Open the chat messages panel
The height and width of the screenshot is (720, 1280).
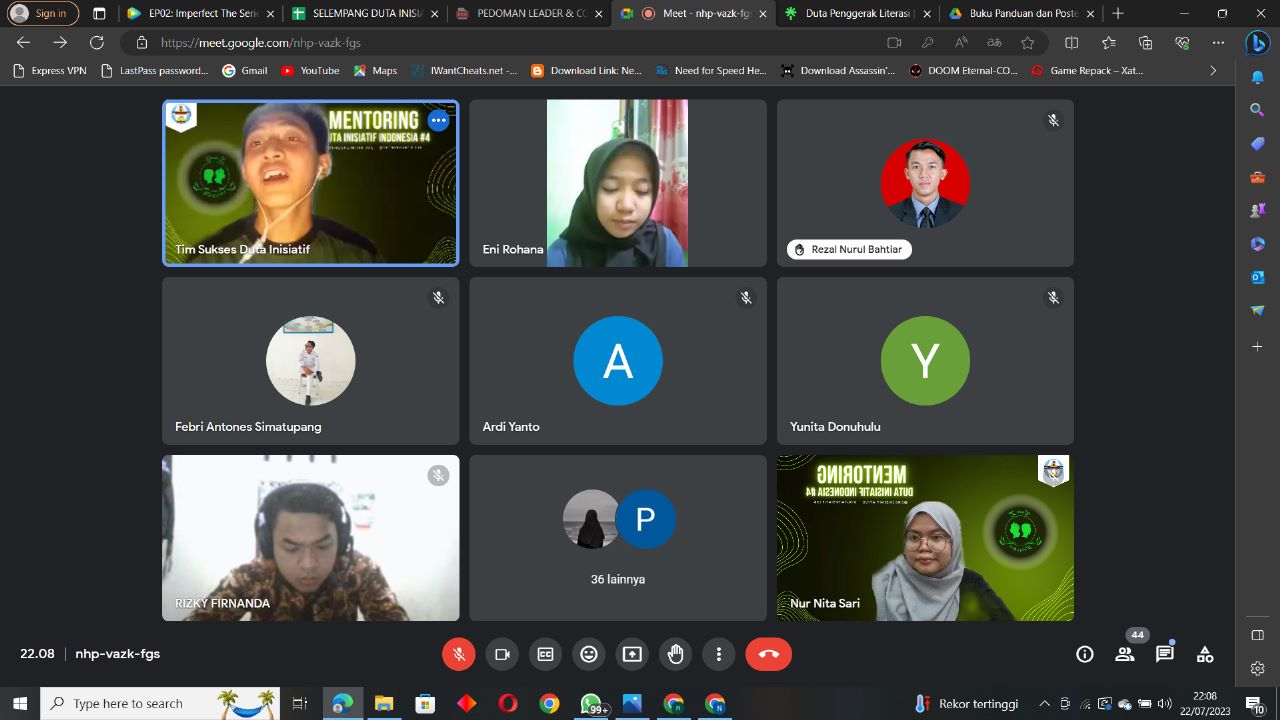(1164, 654)
